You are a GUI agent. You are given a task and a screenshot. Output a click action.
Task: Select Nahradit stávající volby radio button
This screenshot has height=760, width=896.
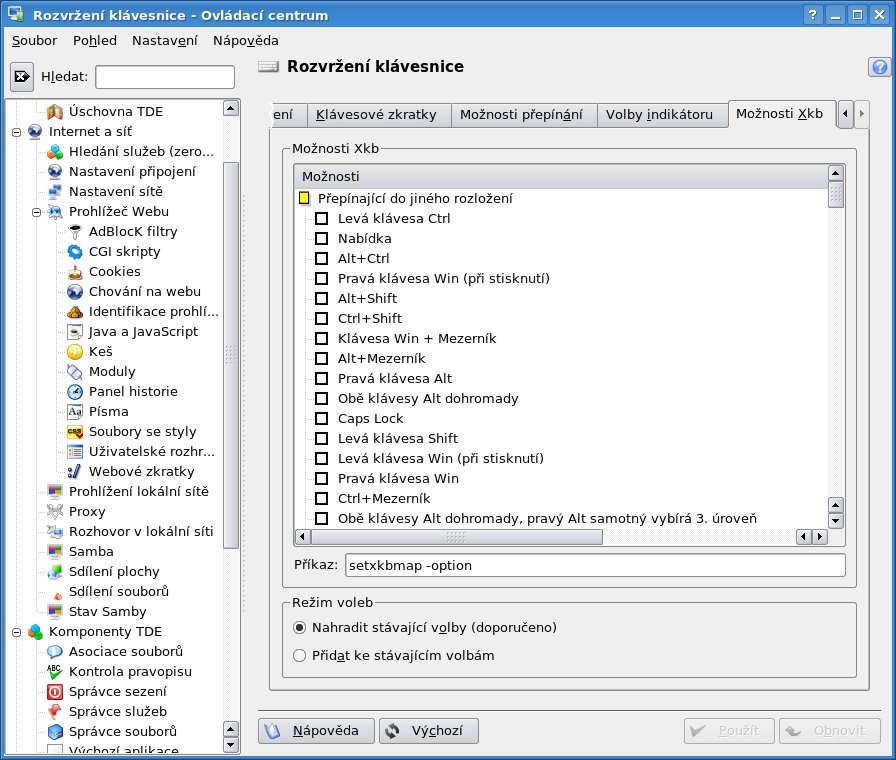(299, 627)
